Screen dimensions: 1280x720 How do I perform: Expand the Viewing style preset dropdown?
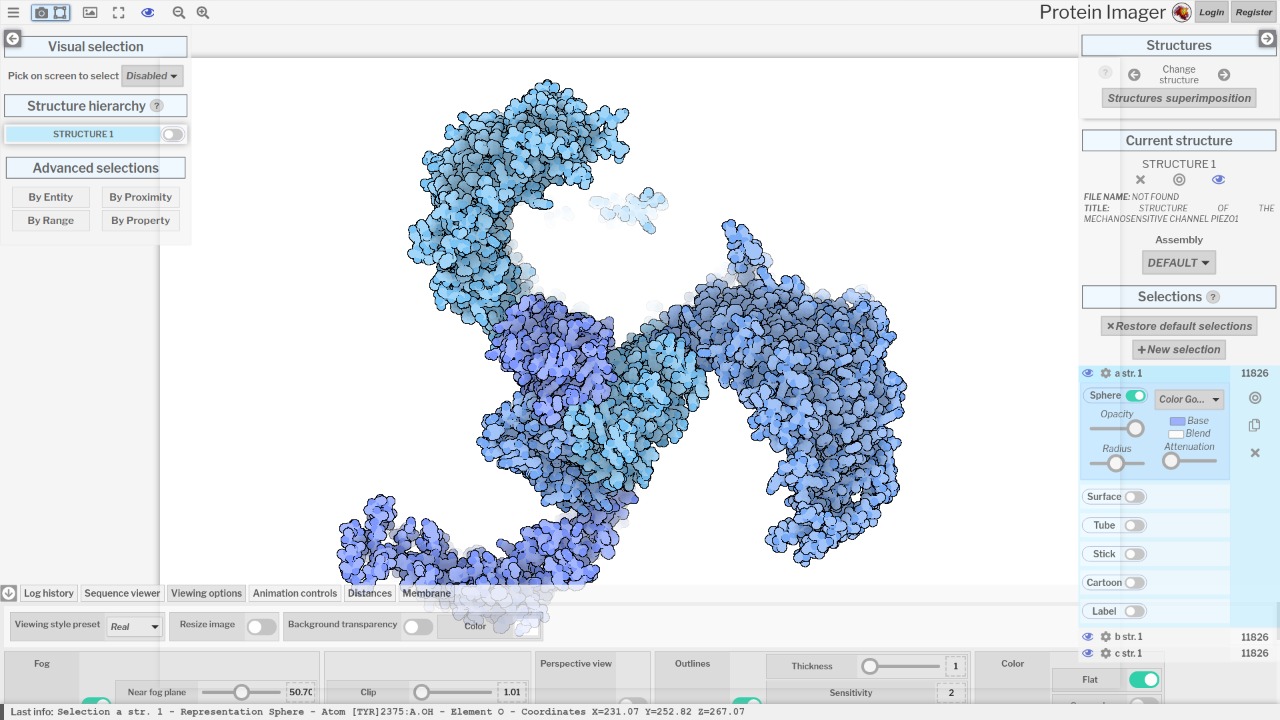tap(135, 626)
